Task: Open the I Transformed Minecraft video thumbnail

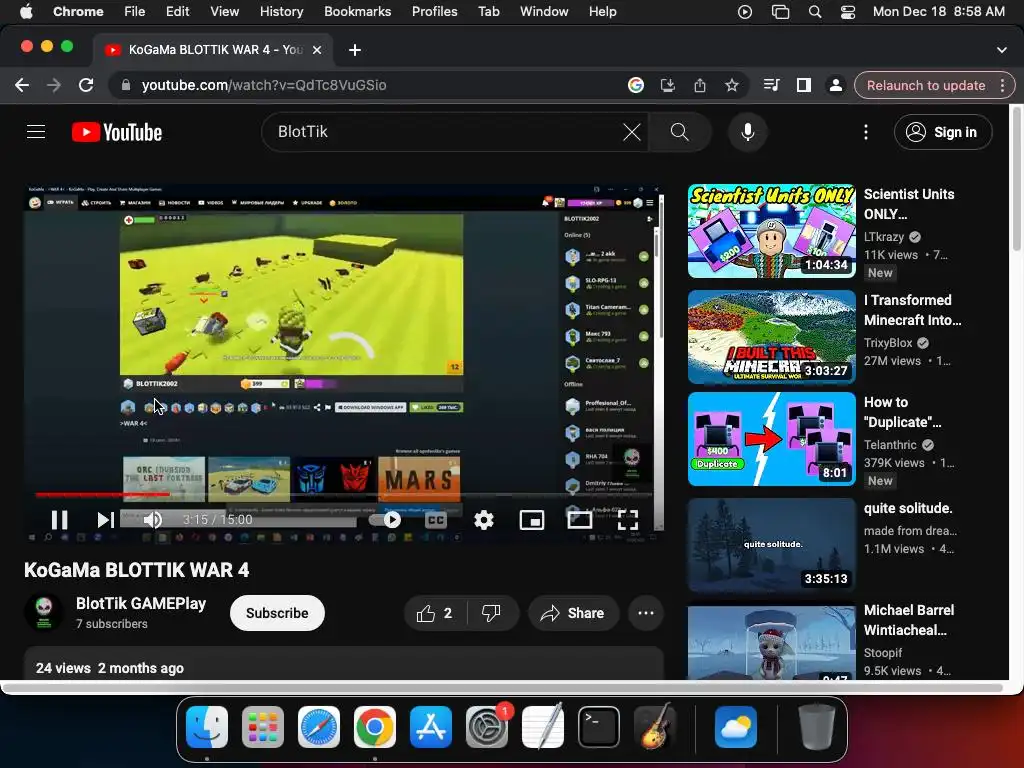Action: click(x=771, y=336)
